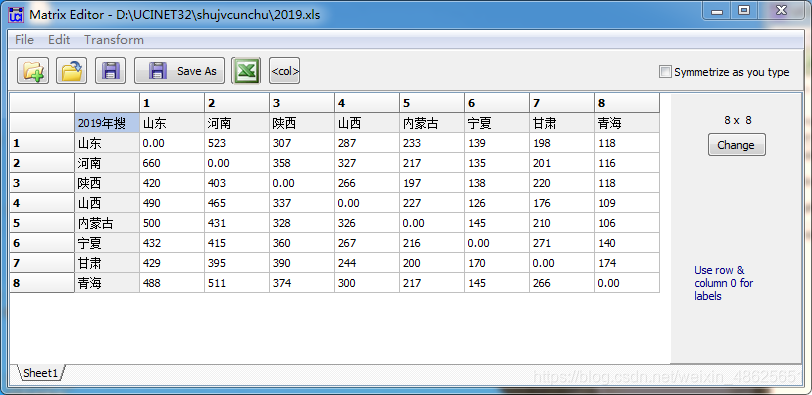Select cell with value 307

coord(302,143)
